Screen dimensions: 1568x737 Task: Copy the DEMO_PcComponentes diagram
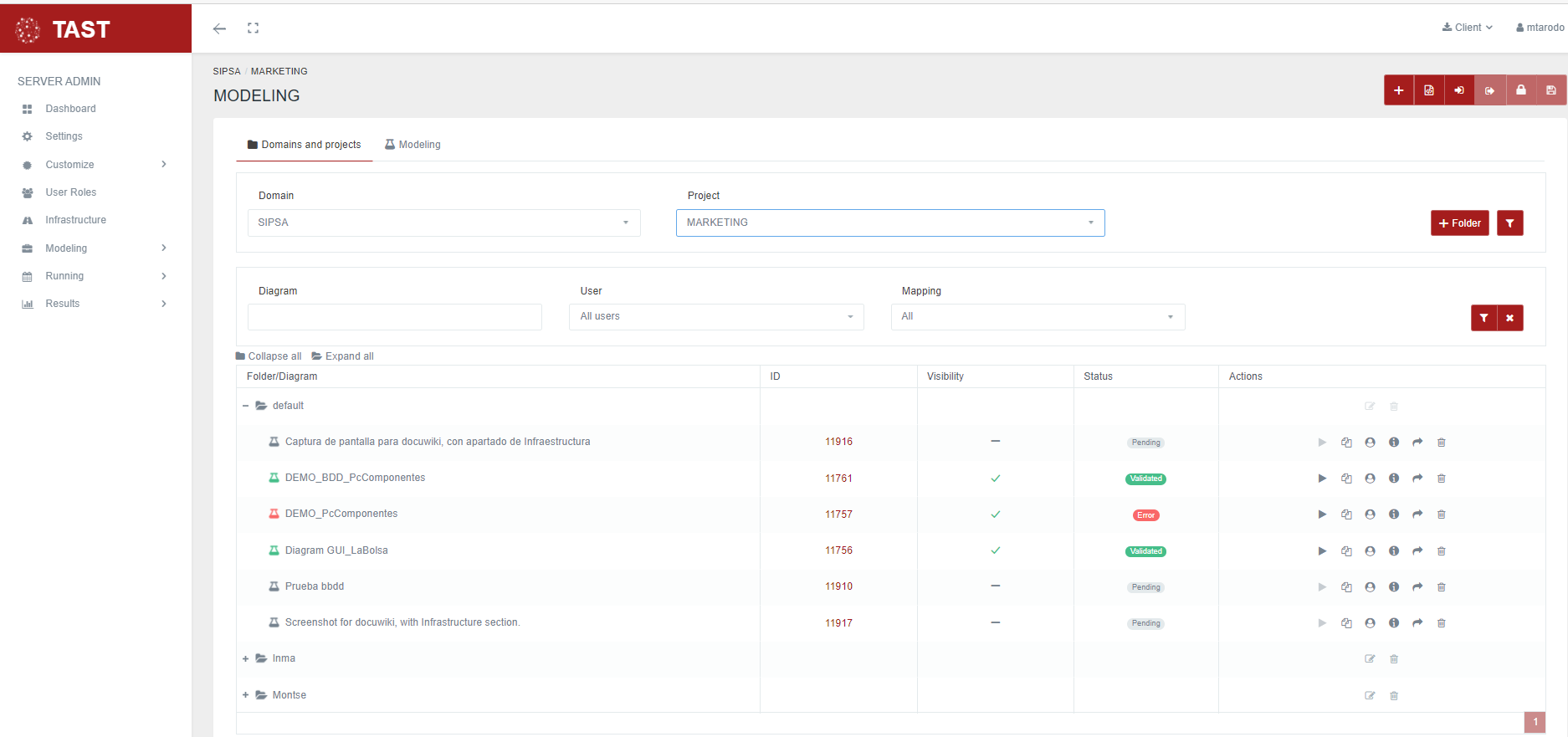coord(1346,514)
